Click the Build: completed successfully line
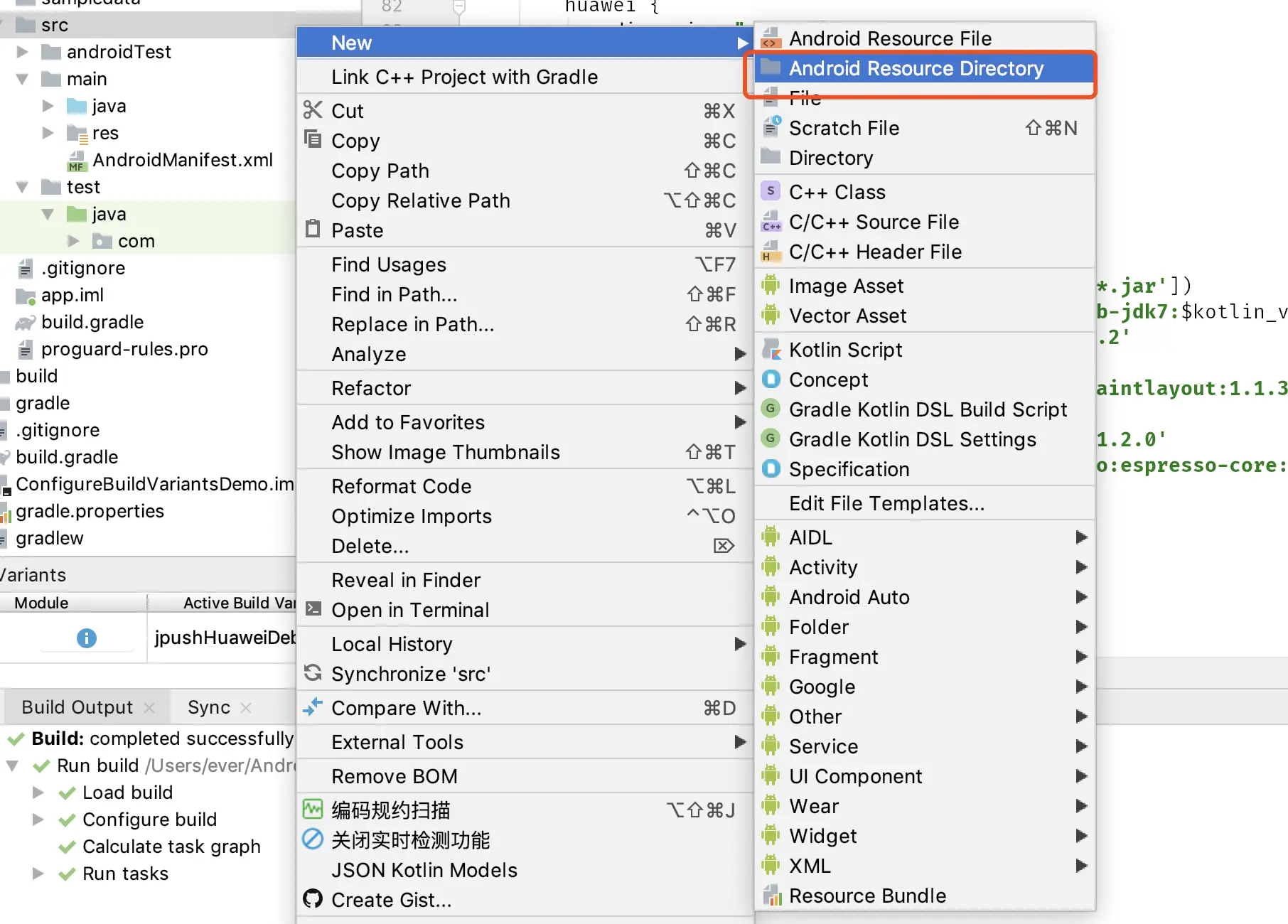Image resolution: width=1288 pixels, height=924 pixels. 163,738
